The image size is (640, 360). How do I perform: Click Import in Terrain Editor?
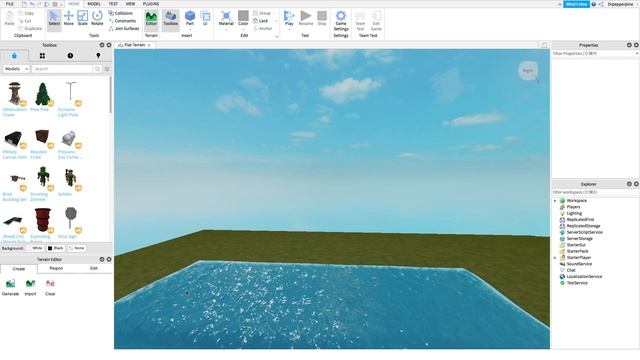pyautogui.click(x=30, y=287)
